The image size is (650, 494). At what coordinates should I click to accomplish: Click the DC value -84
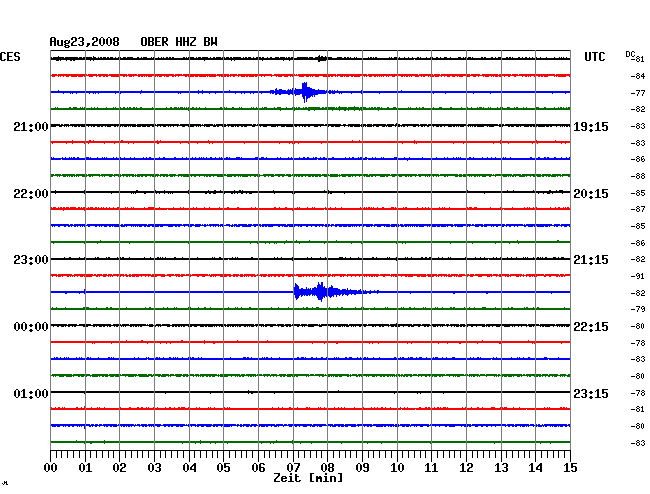638,76
